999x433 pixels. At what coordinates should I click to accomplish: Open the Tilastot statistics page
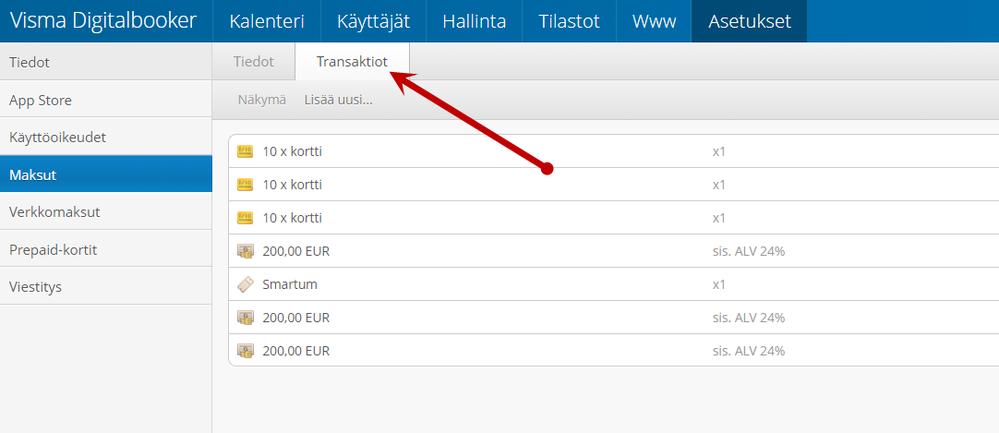(569, 21)
